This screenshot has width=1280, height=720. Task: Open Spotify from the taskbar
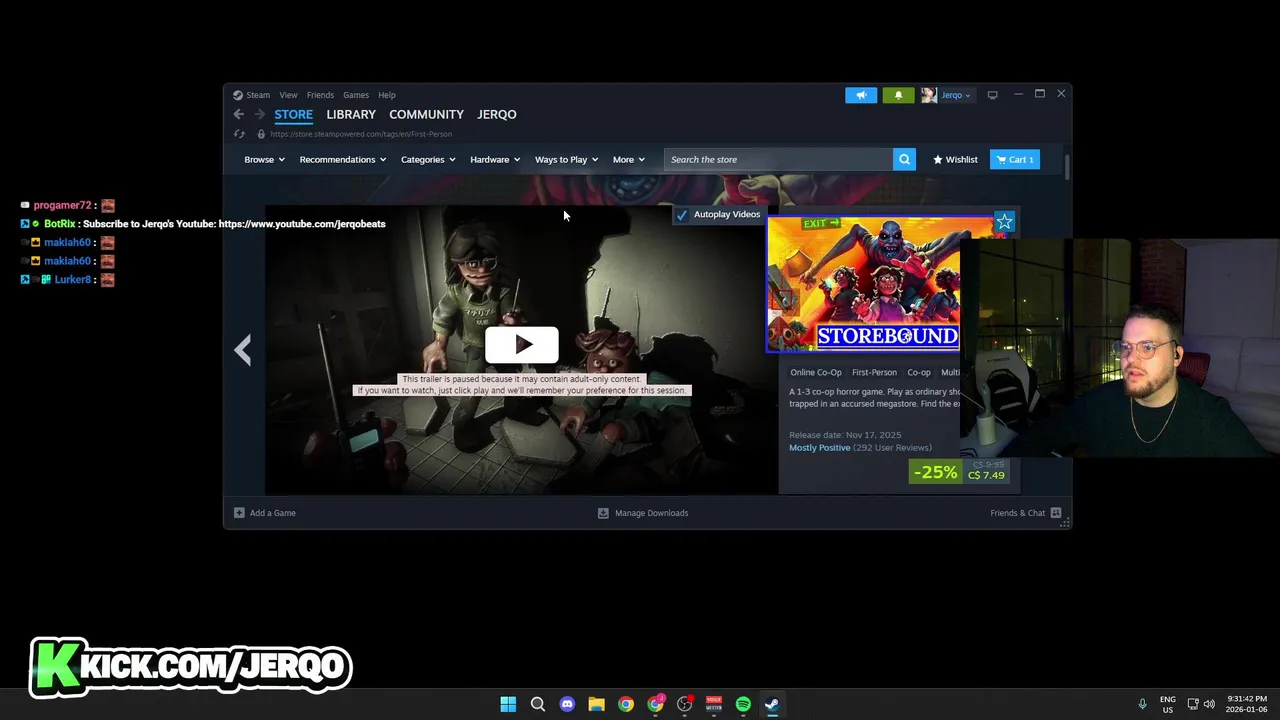click(743, 704)
